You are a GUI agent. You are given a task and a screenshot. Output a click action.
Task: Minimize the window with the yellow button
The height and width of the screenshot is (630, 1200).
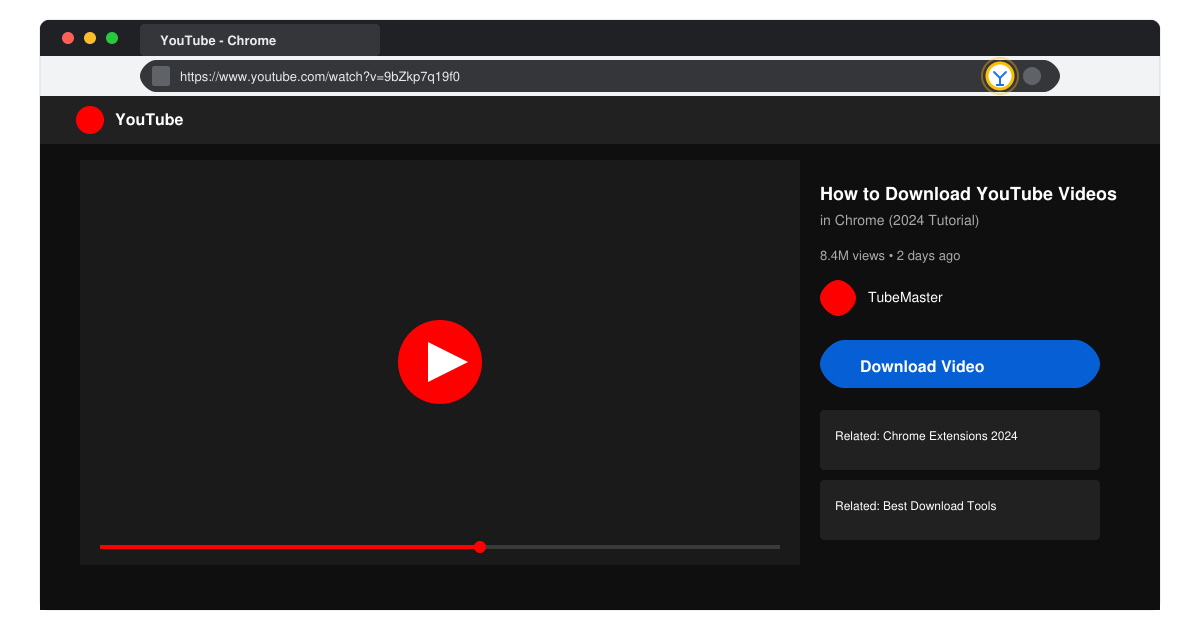coord(90,38)
